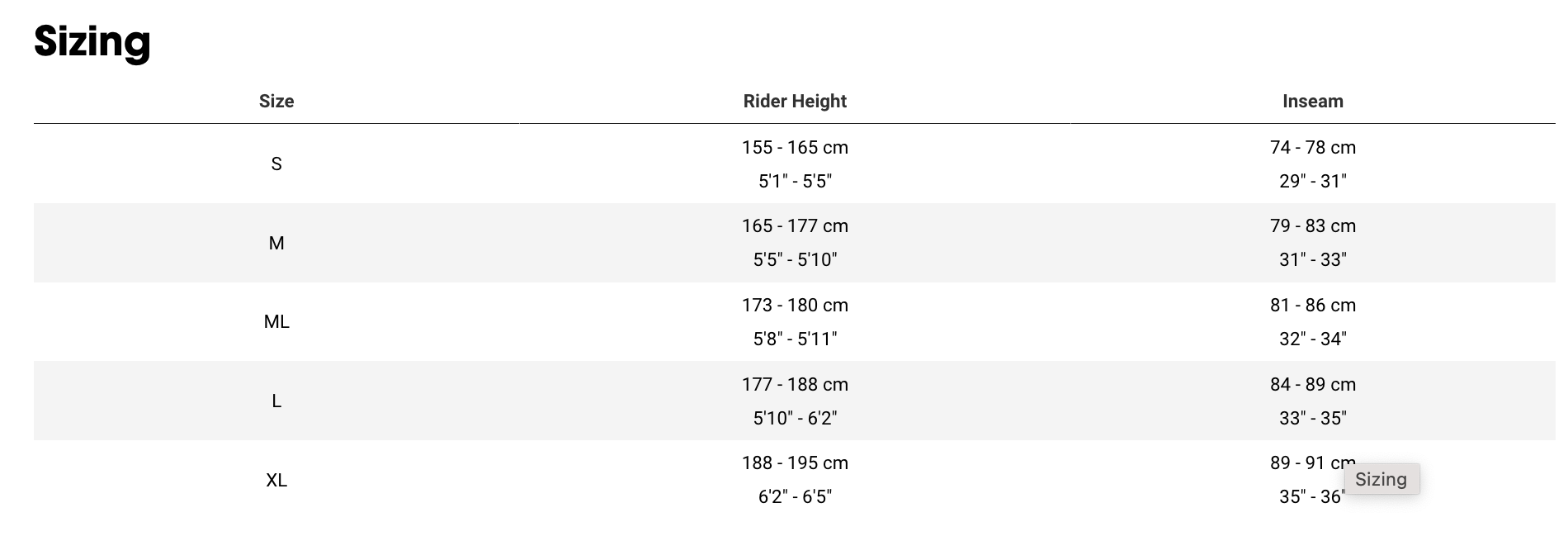
Task: Select the ML size row label
Action: (276, 321)
